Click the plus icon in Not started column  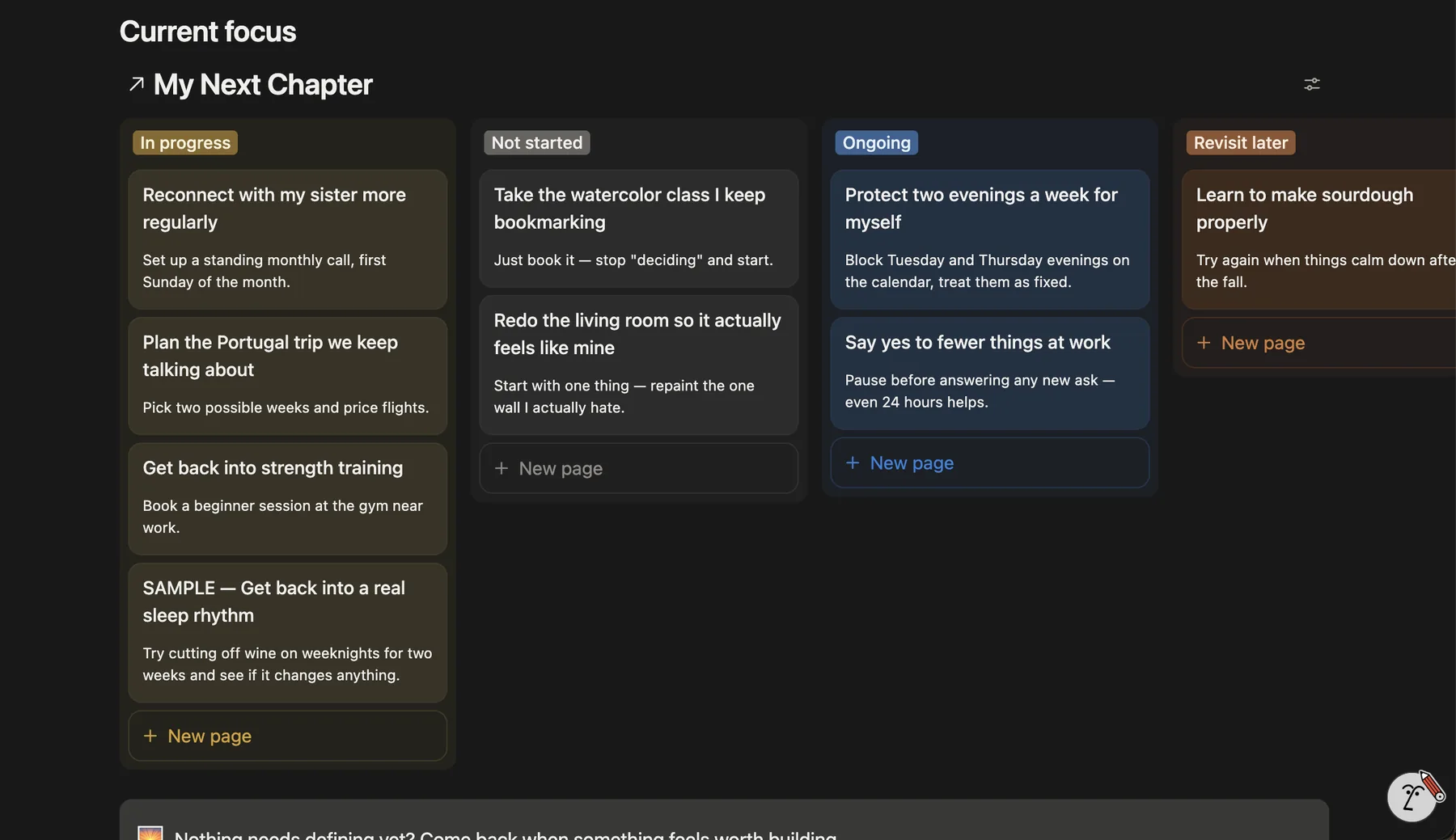coord(501,468)
